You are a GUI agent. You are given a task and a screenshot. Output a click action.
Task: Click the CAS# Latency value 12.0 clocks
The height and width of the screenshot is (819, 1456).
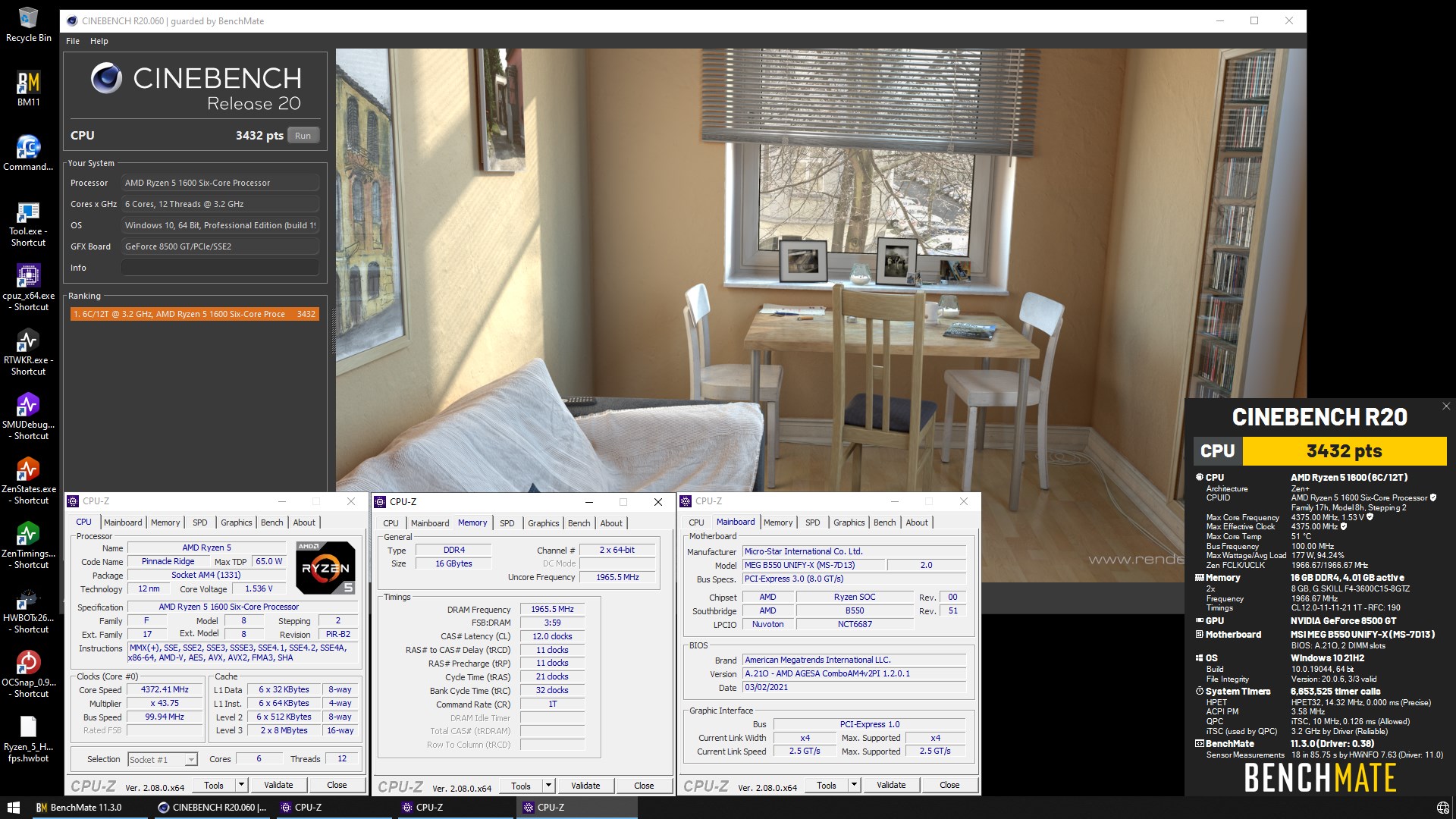coord(552,637)
